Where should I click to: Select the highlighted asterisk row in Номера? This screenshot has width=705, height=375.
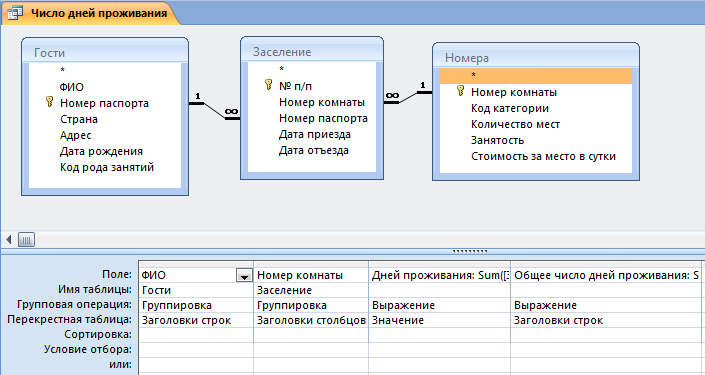pyautogui.click(x=536, y=76)
